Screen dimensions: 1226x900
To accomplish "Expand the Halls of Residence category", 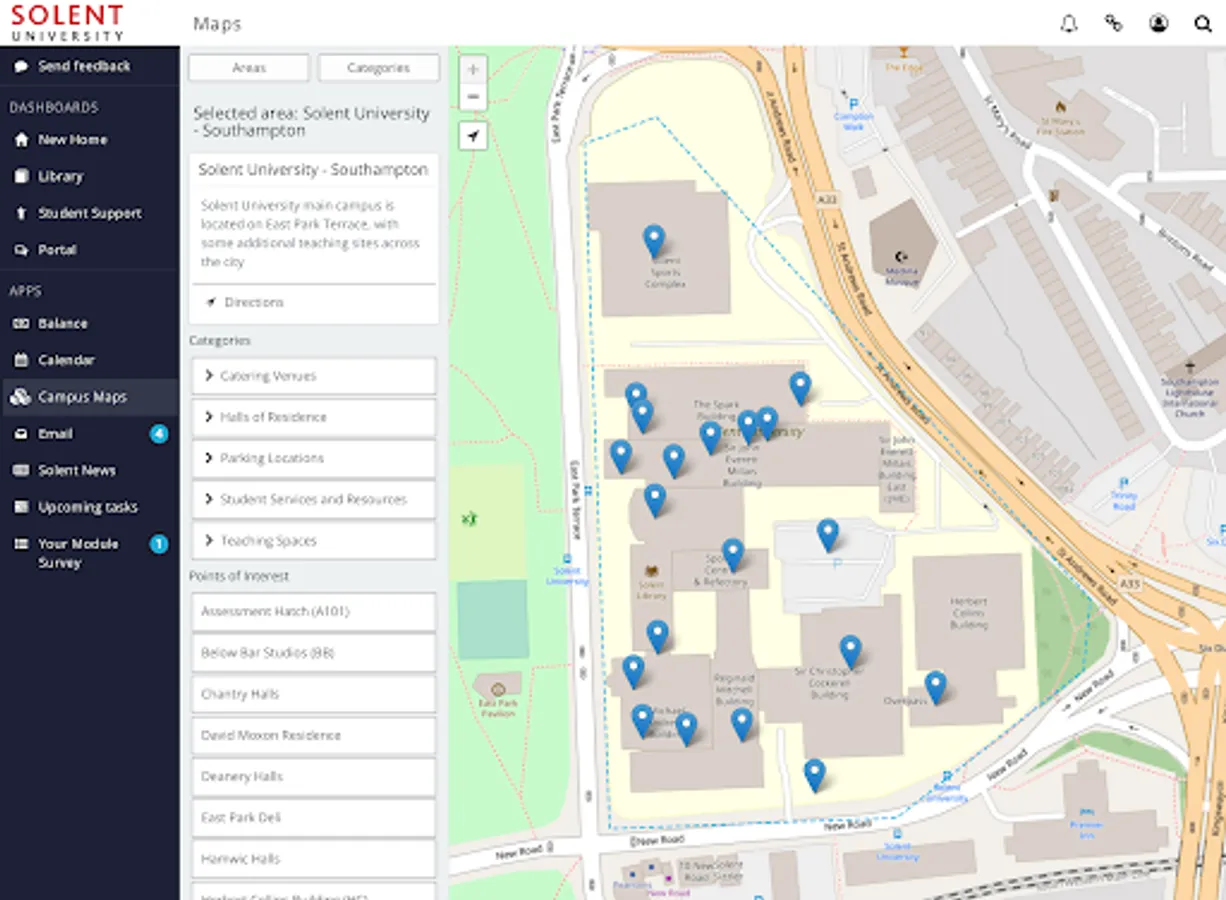I will click(314, 417).
